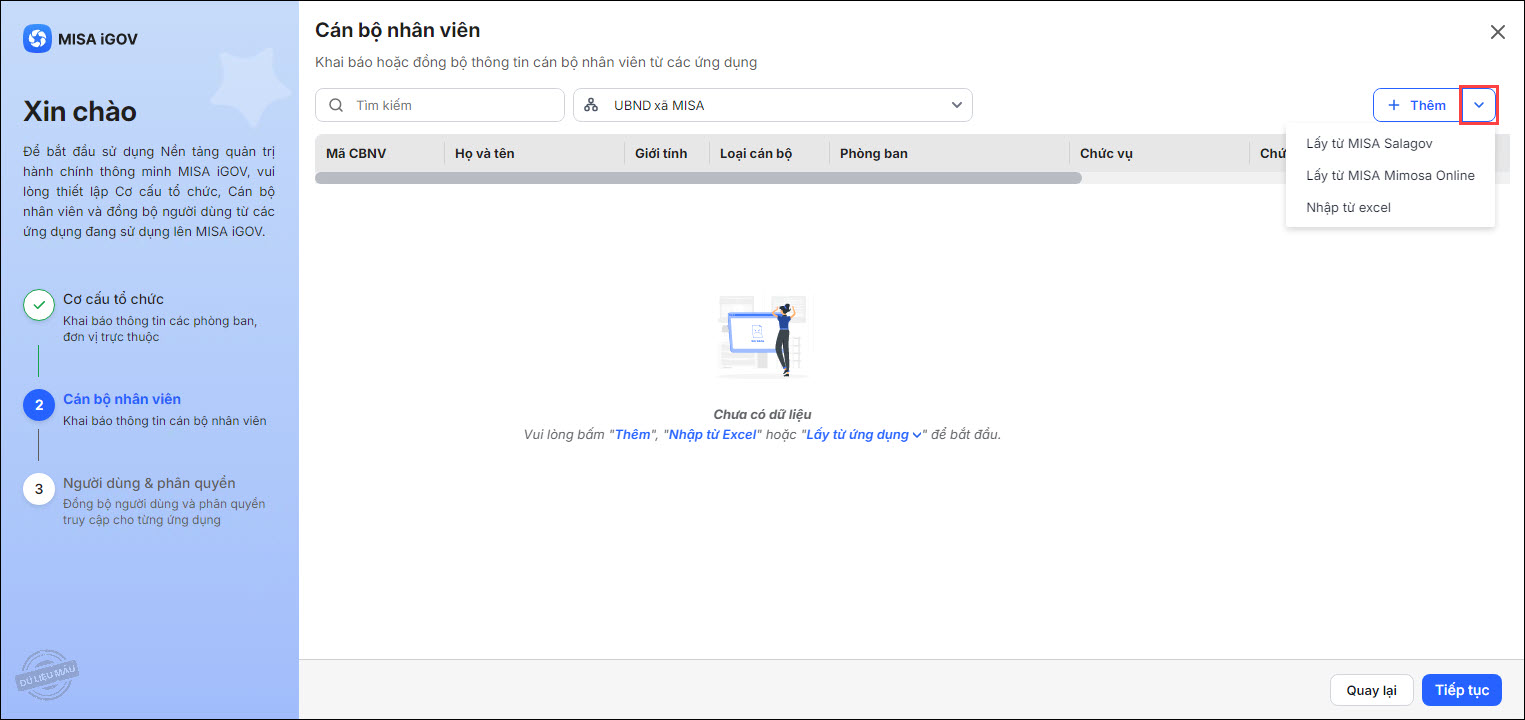1525x720 pixels.
Task: Open the Người dùng & phân quyền step
Action: [149, 483]
